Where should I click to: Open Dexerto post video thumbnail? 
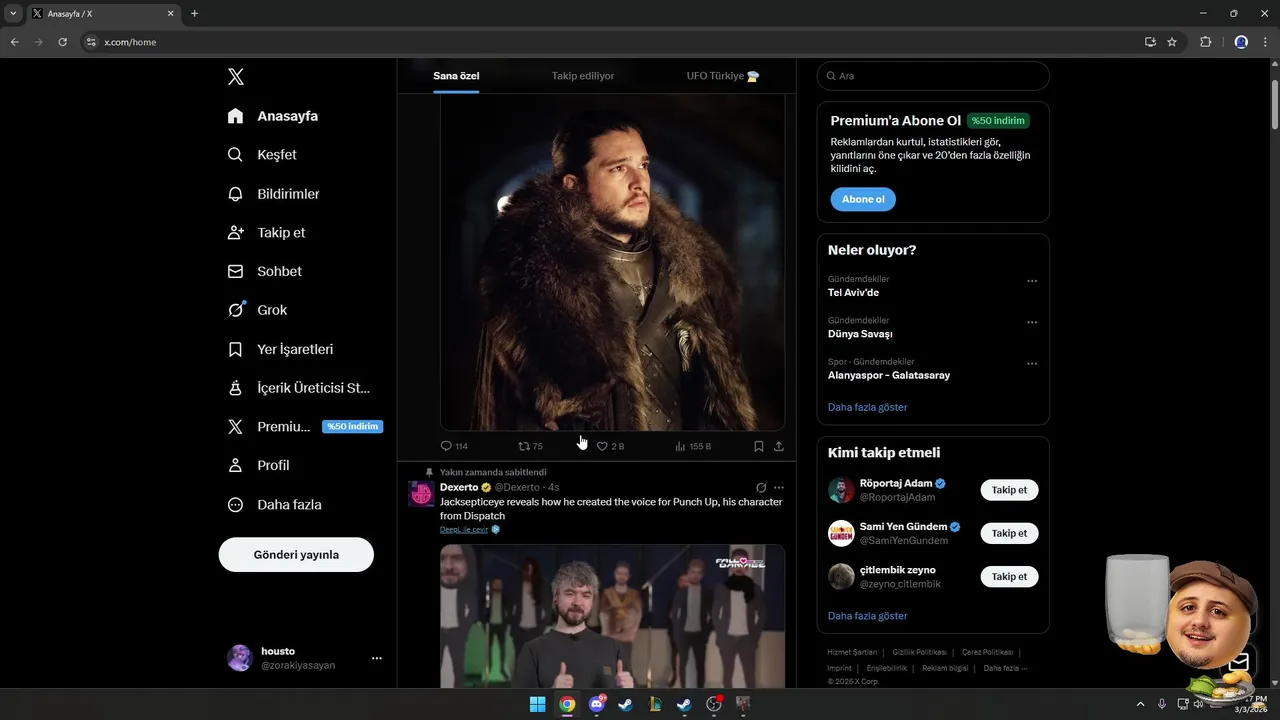tap(612, 616)
